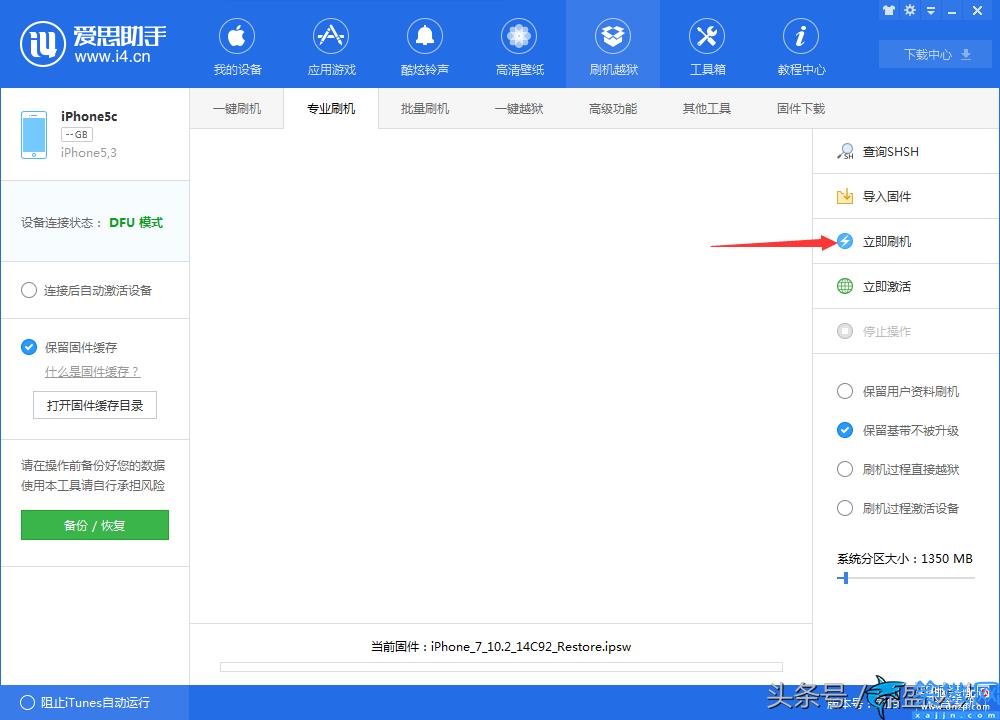The height and width of the screenshot is (720, 1000).
Task: Click 当前固件 iPhone_7_10.2_14C92_Restore.ipsw text
Action: pyautogui.click(x=501, y=647)
